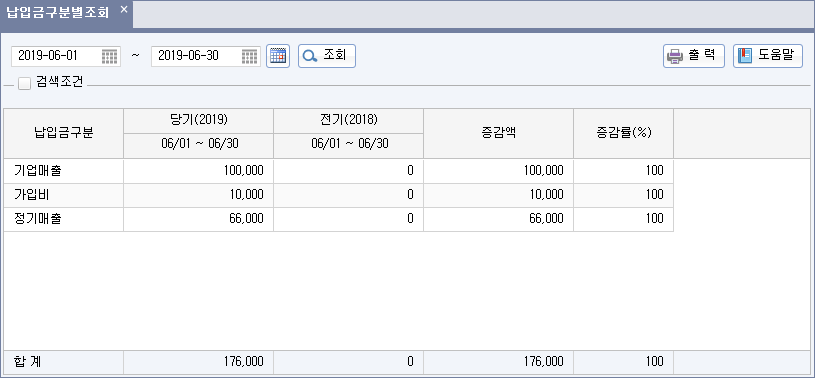
Task: Open the 도움말 help button
Action: pos(768,56)
